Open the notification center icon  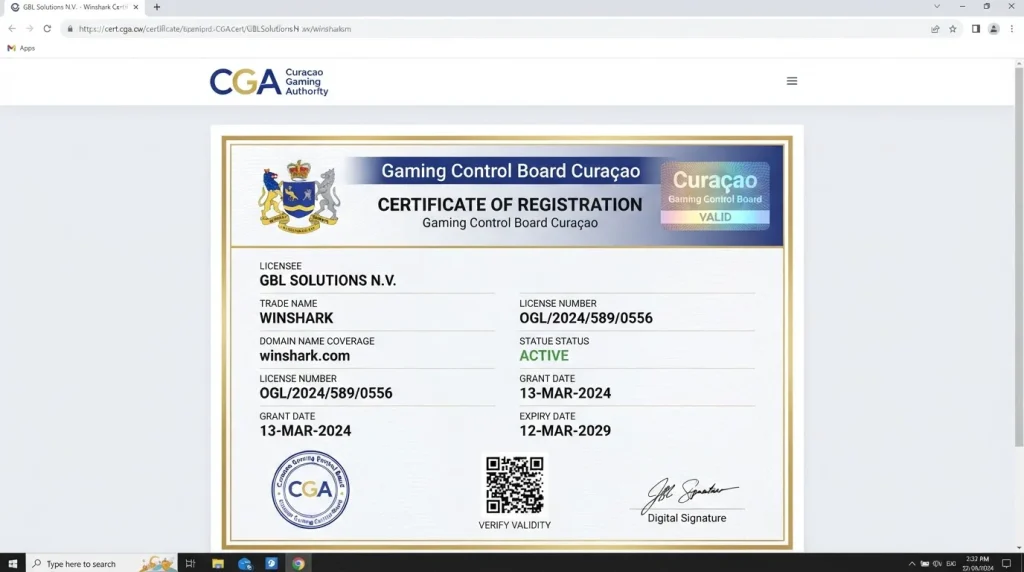click(1006, 564)
